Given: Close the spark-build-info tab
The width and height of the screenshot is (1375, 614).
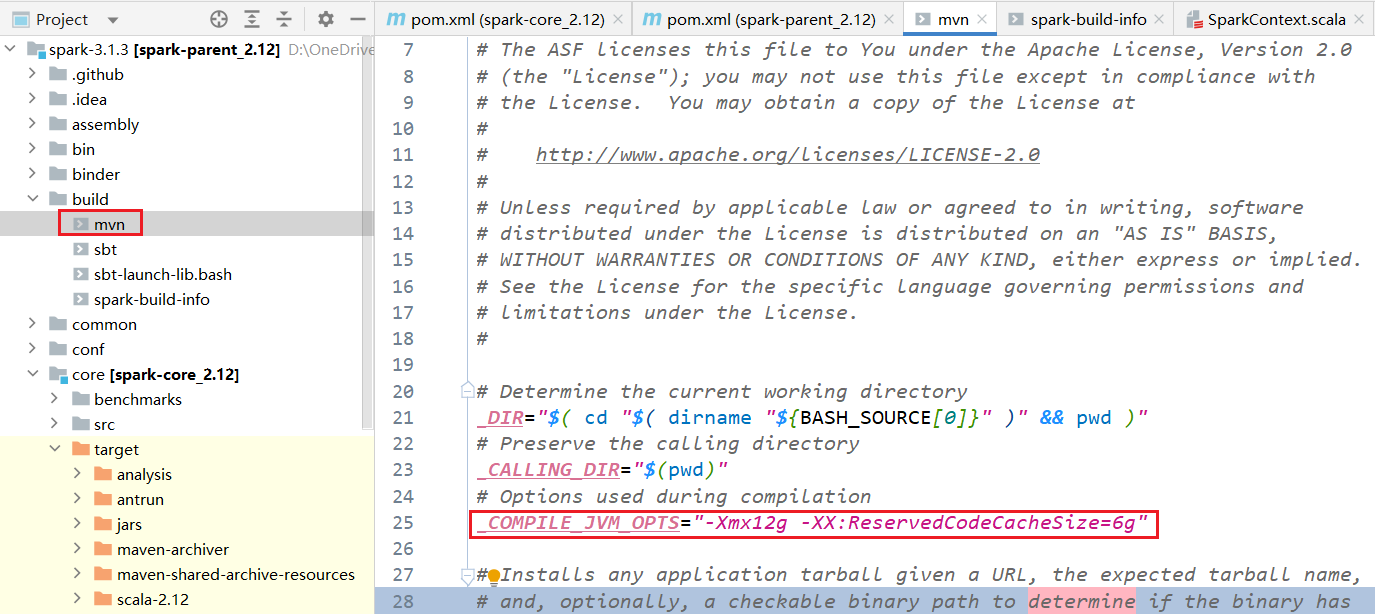Looking at the screenshot, I should tap(1160, 19).
